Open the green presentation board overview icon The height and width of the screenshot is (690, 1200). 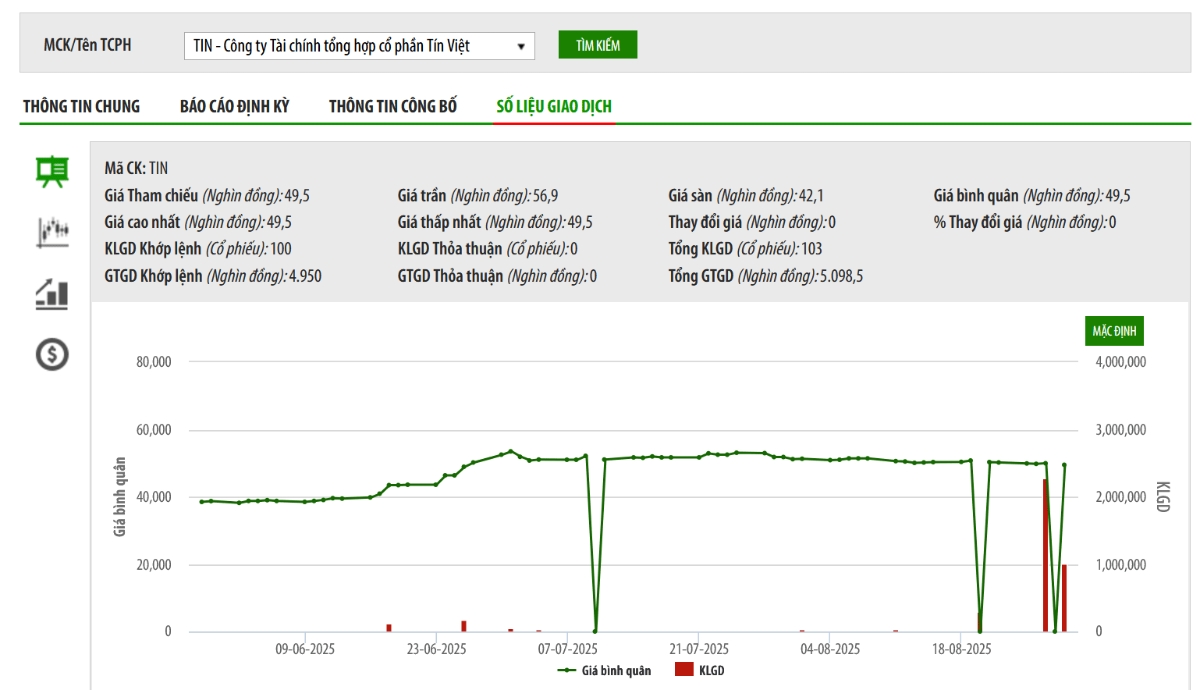point(52,171)
